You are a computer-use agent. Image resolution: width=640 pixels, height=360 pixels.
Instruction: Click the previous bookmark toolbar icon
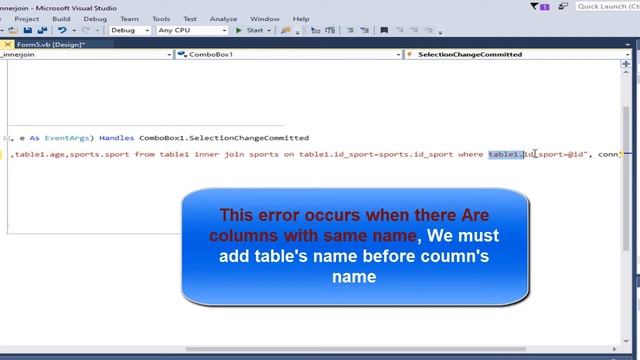tap(400, 30)
